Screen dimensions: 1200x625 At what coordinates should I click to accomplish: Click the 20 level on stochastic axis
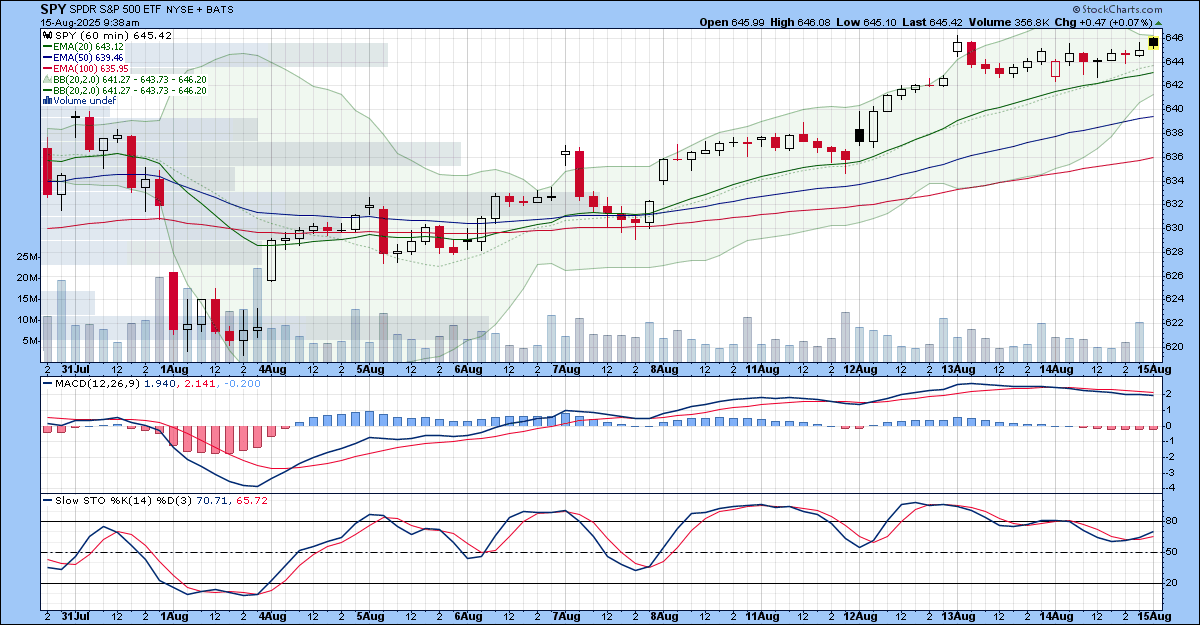click(1172, 583)
